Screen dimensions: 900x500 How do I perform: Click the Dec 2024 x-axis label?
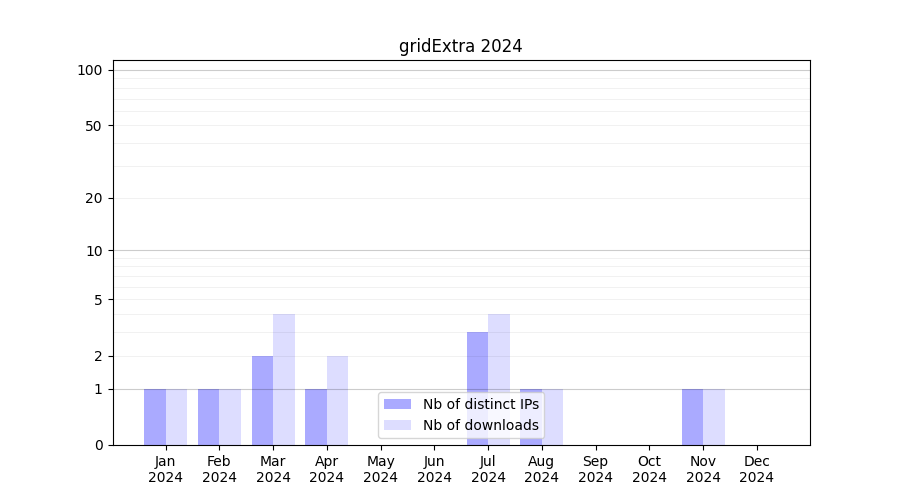(756, 469)
